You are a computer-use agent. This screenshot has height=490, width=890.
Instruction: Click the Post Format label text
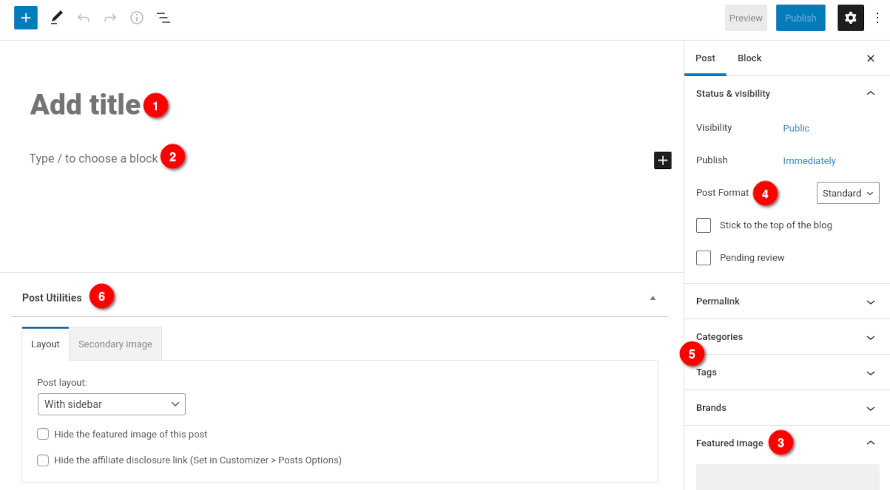point(722,192)
